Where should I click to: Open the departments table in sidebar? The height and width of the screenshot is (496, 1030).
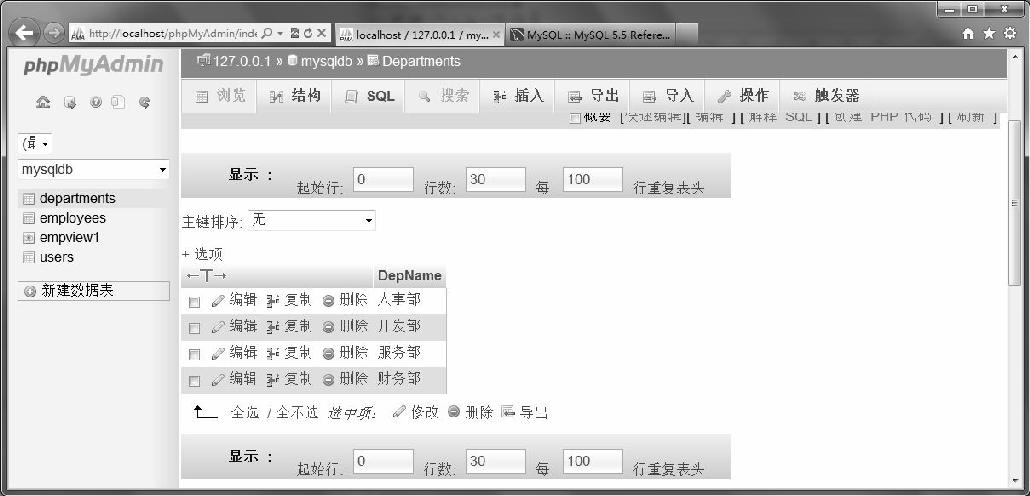pos(77,198)
